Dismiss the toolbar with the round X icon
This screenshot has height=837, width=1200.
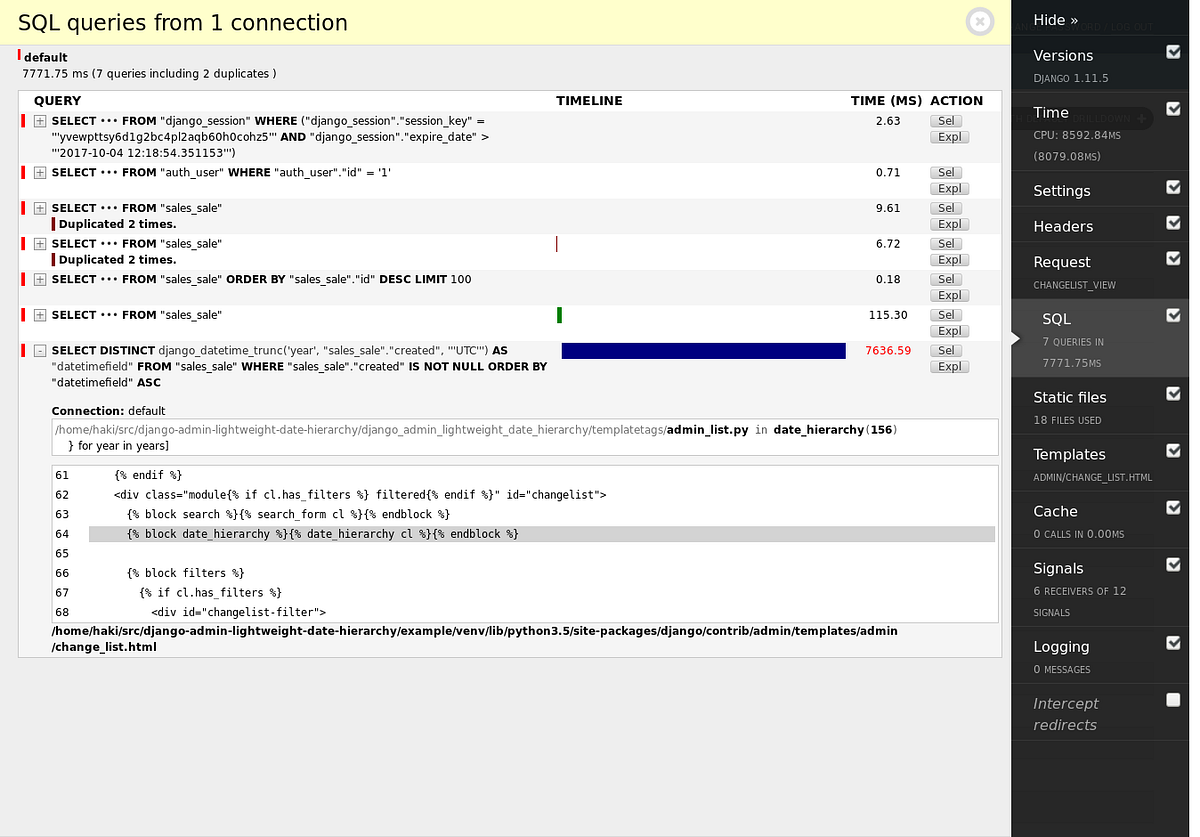click(979, 21)
